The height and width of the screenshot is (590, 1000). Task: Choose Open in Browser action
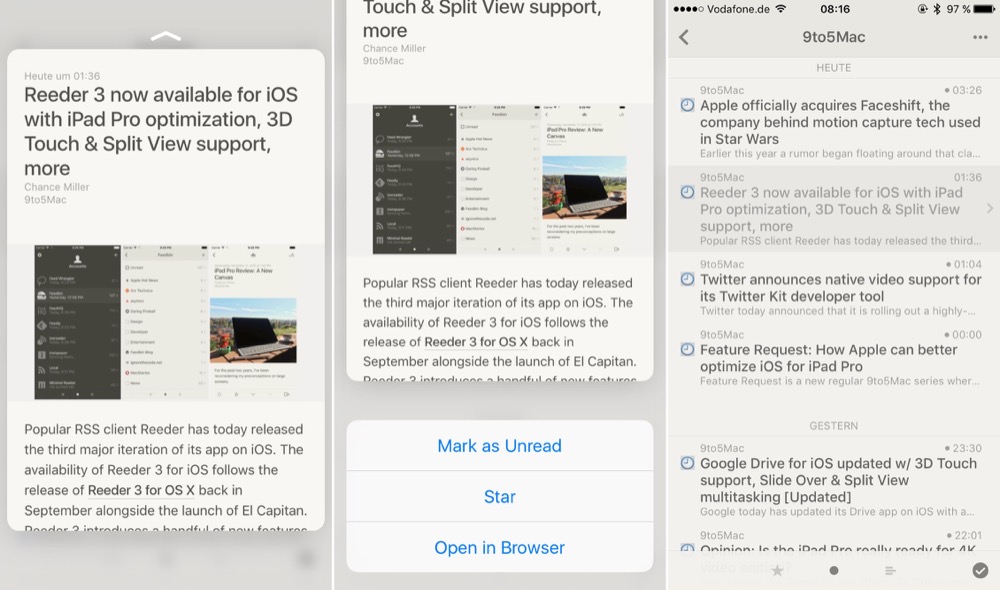point(499,547)
